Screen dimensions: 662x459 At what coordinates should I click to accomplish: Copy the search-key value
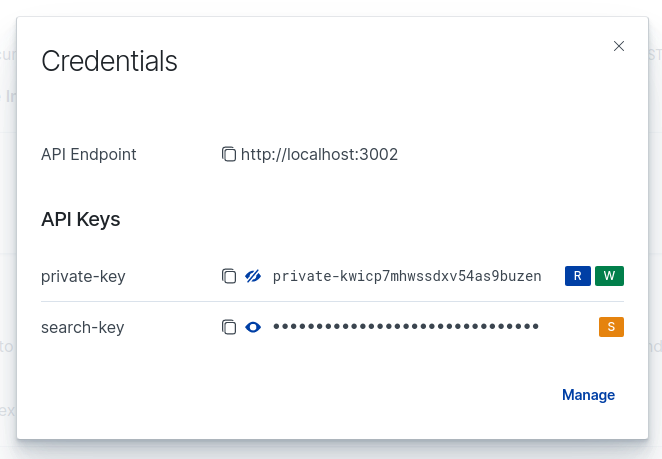(228, 327)
